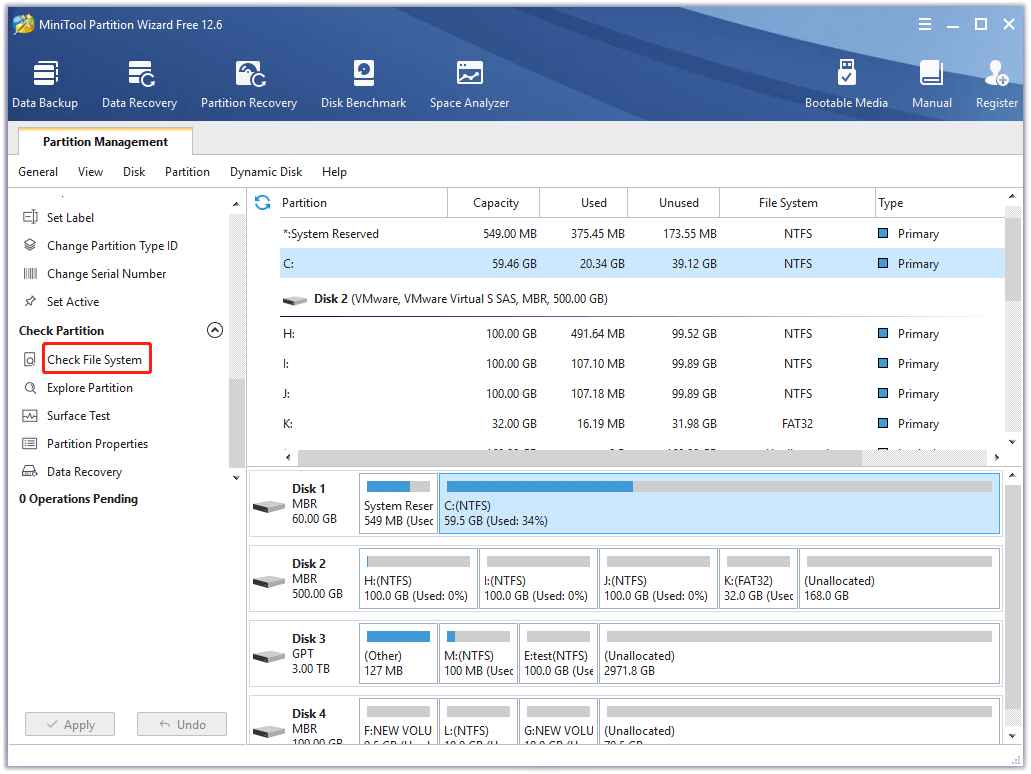Select the Disk 3 drive icon in disk map
This screenshot has width=1031, height=774.
(269, 656)
